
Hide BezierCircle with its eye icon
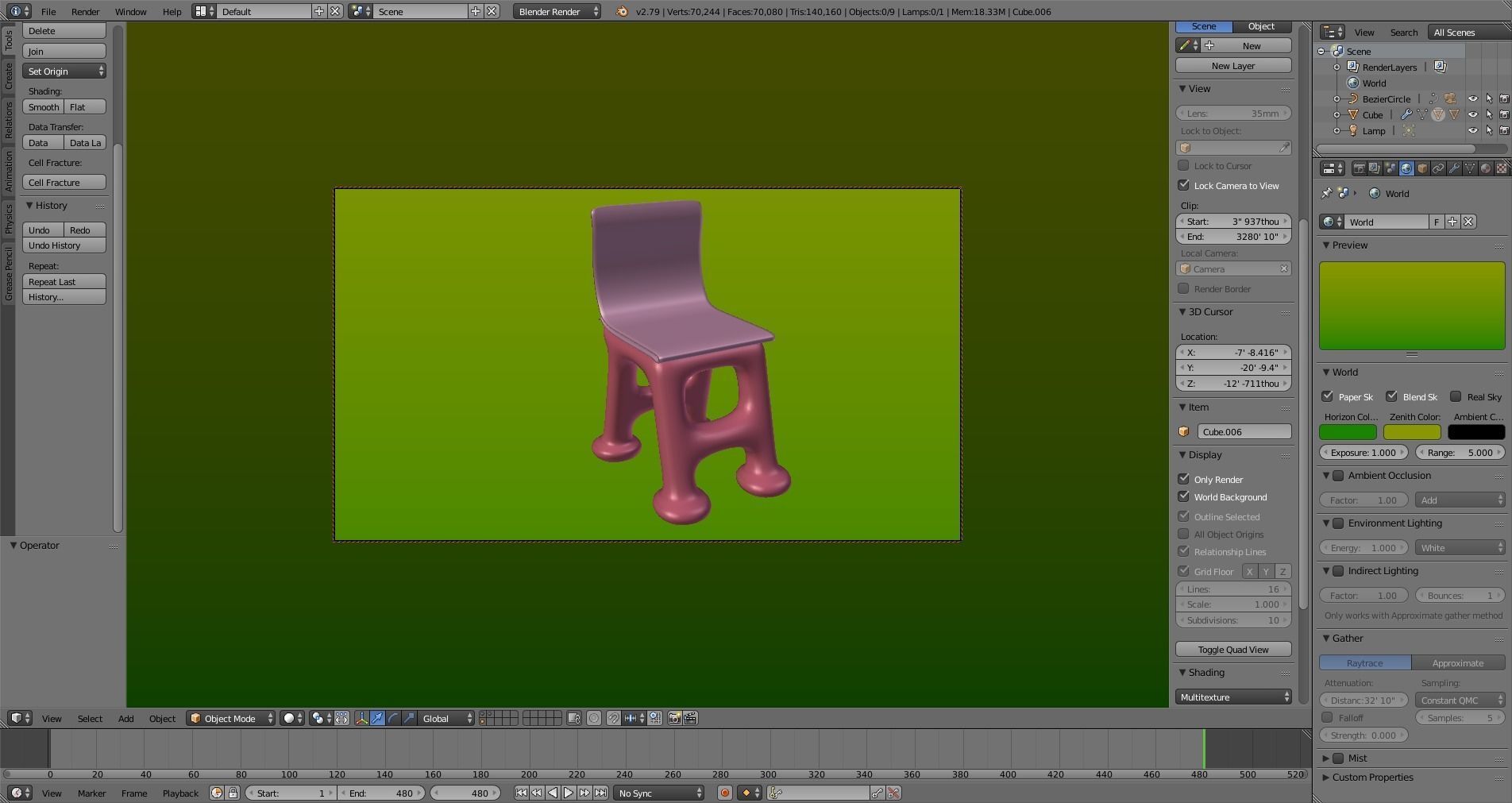click(1472, 98)
